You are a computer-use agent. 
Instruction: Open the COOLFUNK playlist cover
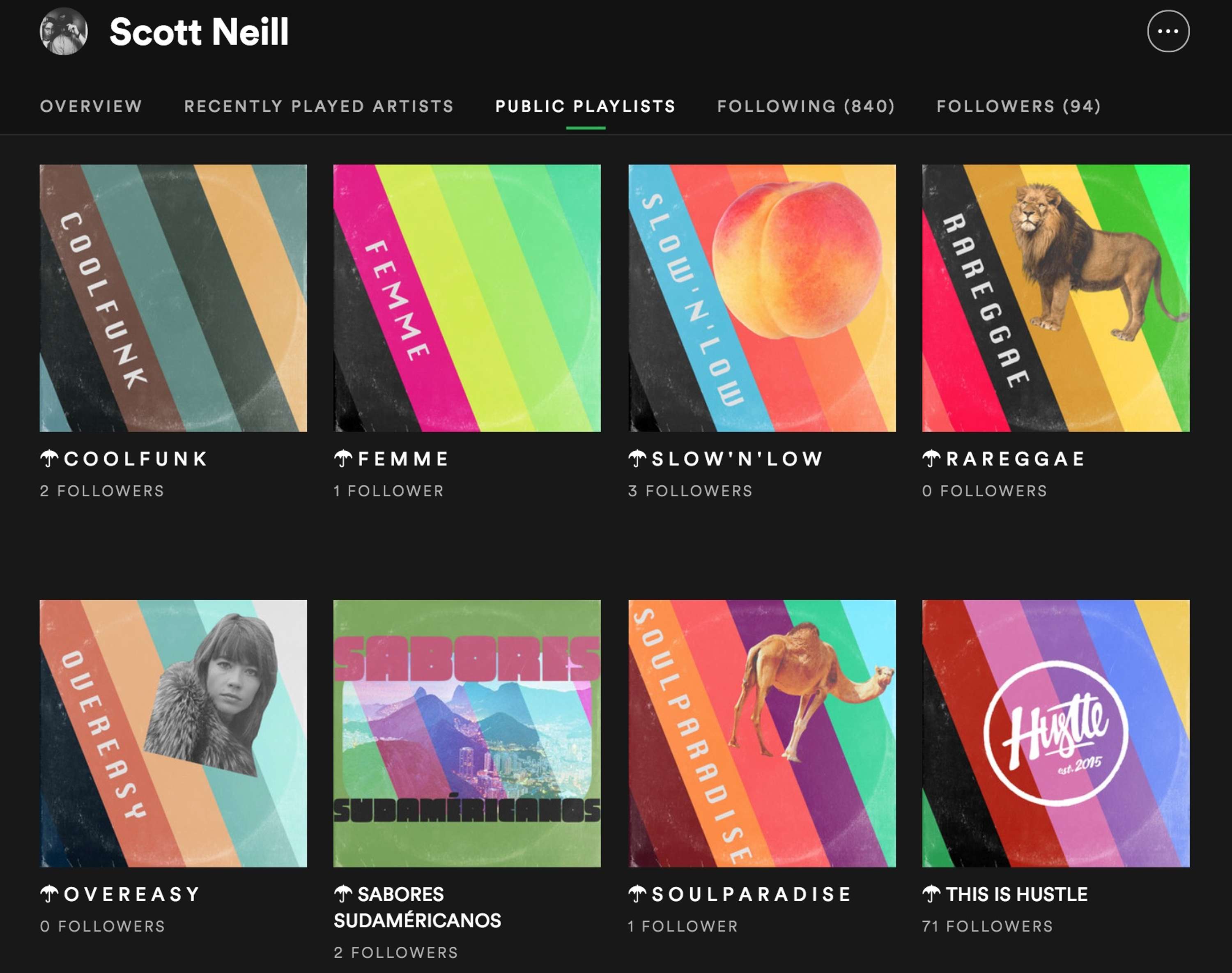click(x=173, y=298)
